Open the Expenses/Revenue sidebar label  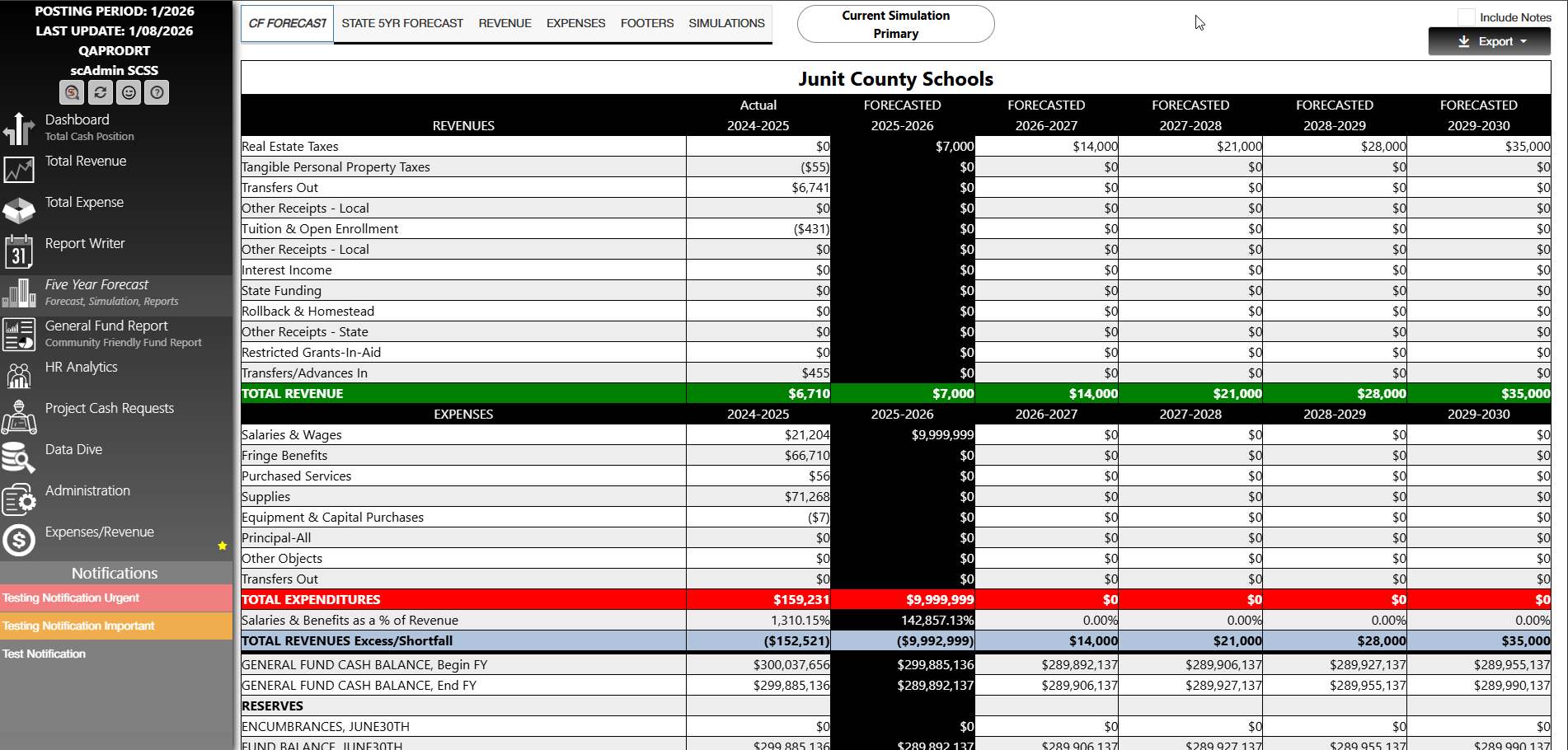point(100,532)
